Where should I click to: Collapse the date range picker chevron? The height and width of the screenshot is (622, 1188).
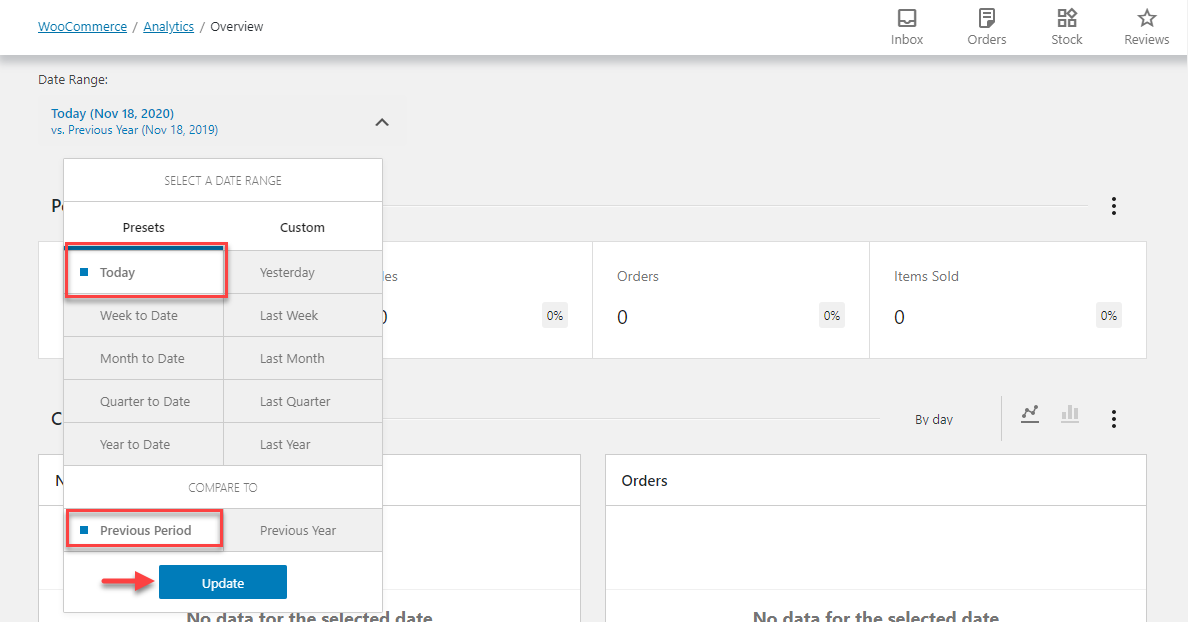[x=381, y=122]
